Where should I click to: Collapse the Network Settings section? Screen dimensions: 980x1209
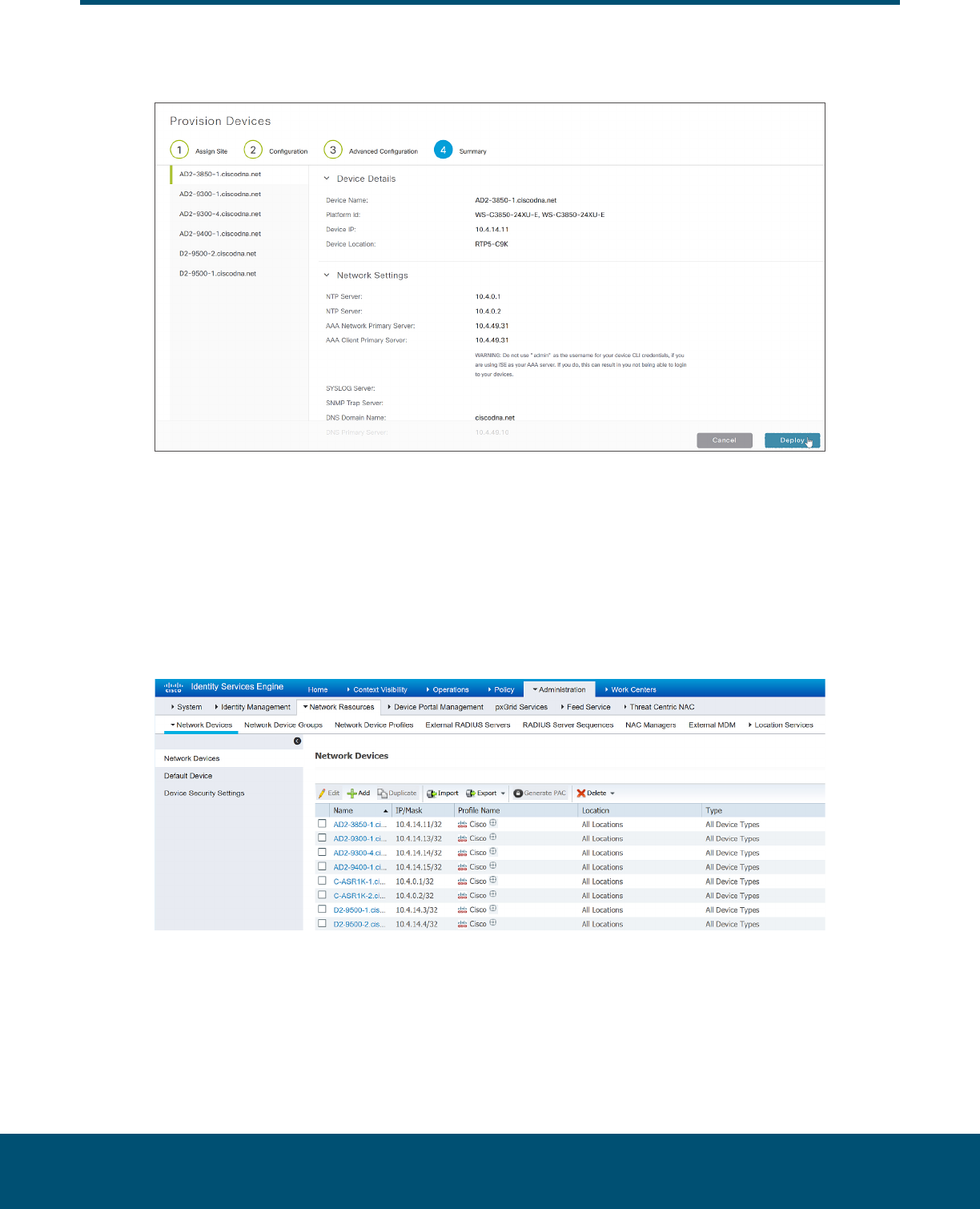tap(327, 275)
